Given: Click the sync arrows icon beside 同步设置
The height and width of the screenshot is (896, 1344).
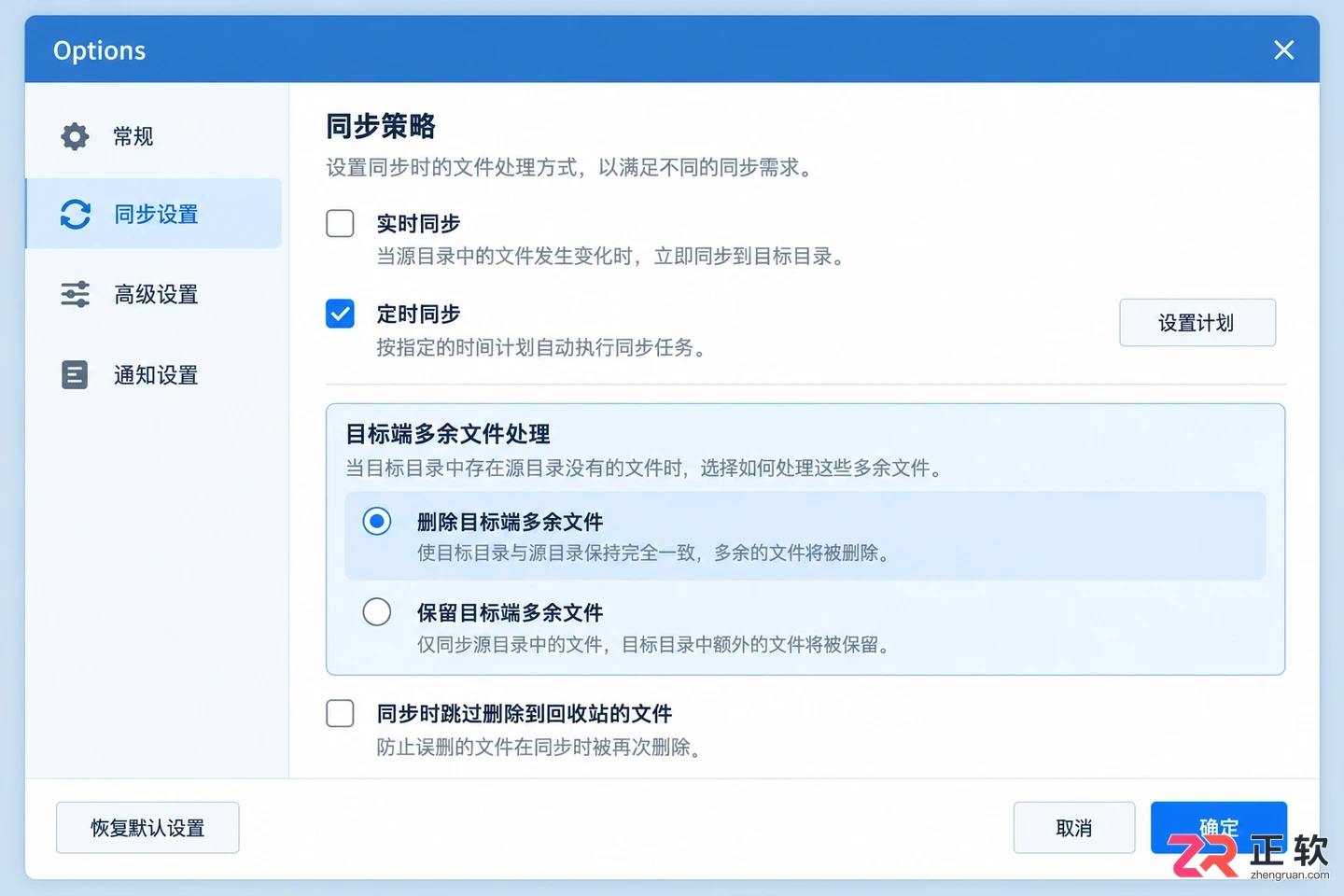Looking at the screenshot, I should coord(76,214).
